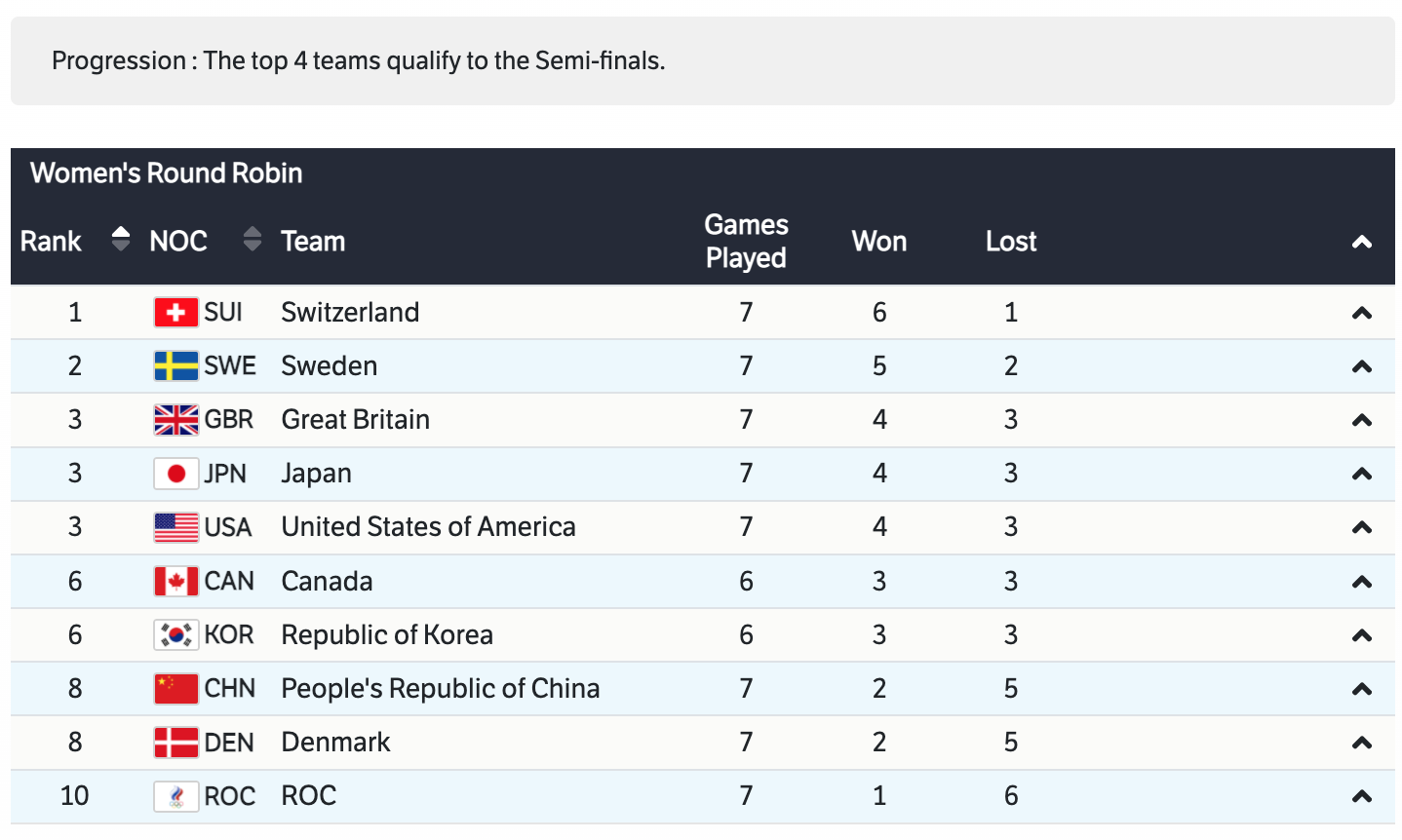Open the United States of America link
The height and width of the screenshot is (840, 1402).
(x=428, y=527)
